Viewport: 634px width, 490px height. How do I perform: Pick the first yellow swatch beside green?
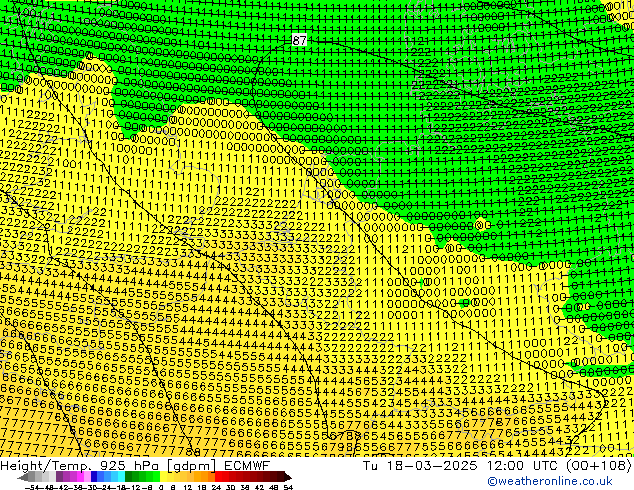click(x=163, y=477)
